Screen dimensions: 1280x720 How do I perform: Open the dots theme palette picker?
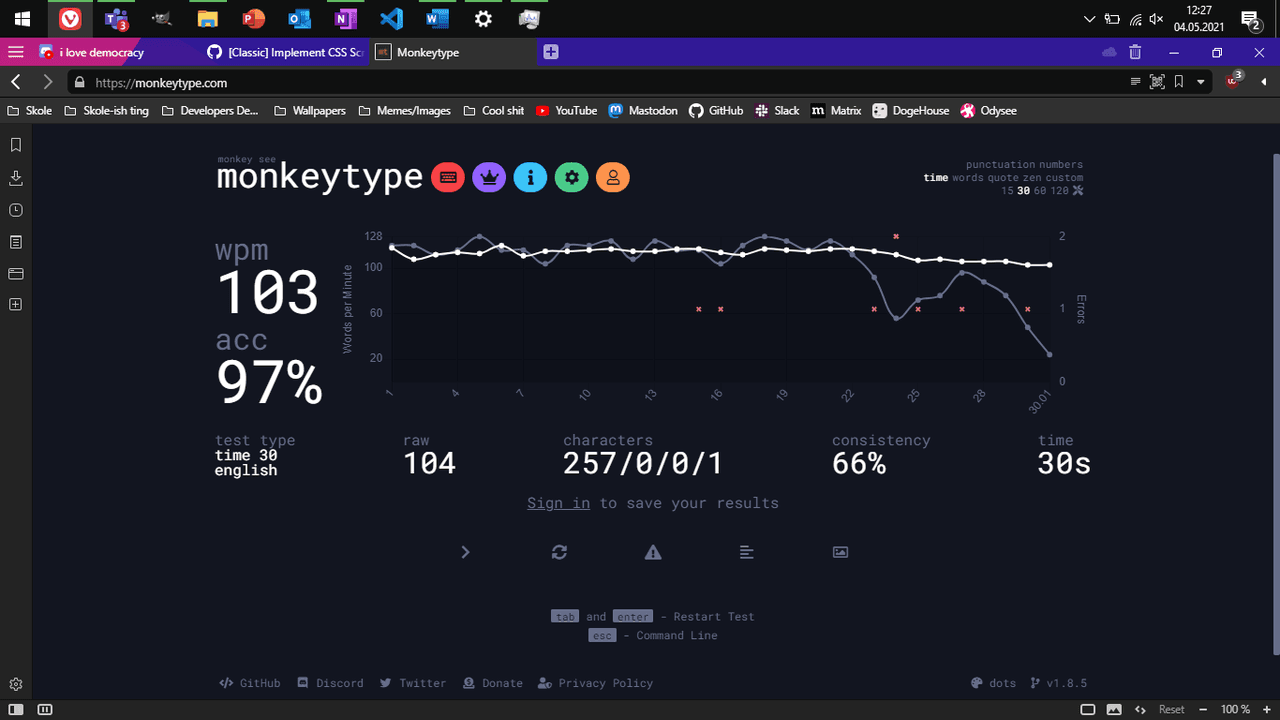[x=993, y=683]
